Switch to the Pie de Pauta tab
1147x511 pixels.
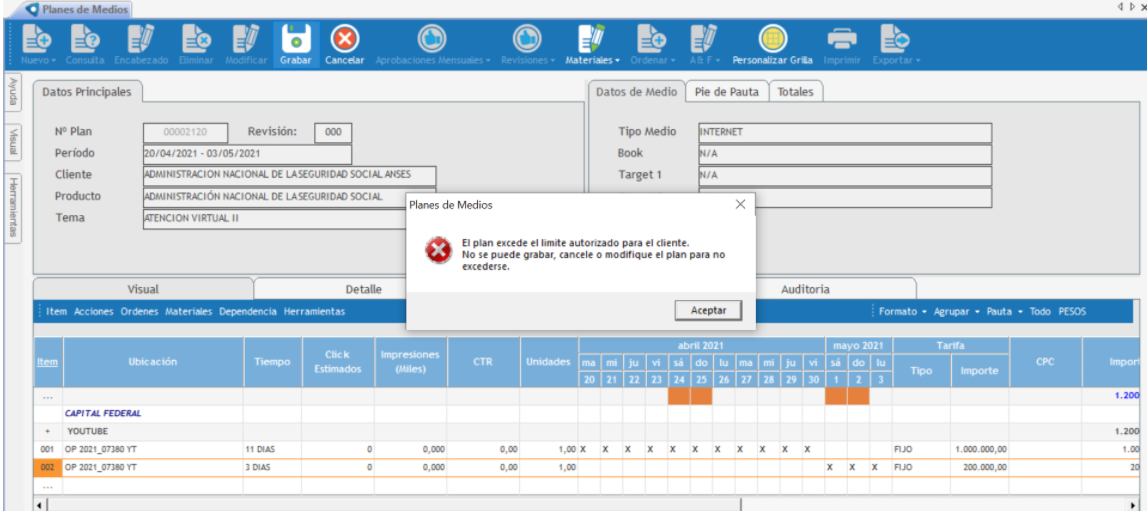point(727,92)
